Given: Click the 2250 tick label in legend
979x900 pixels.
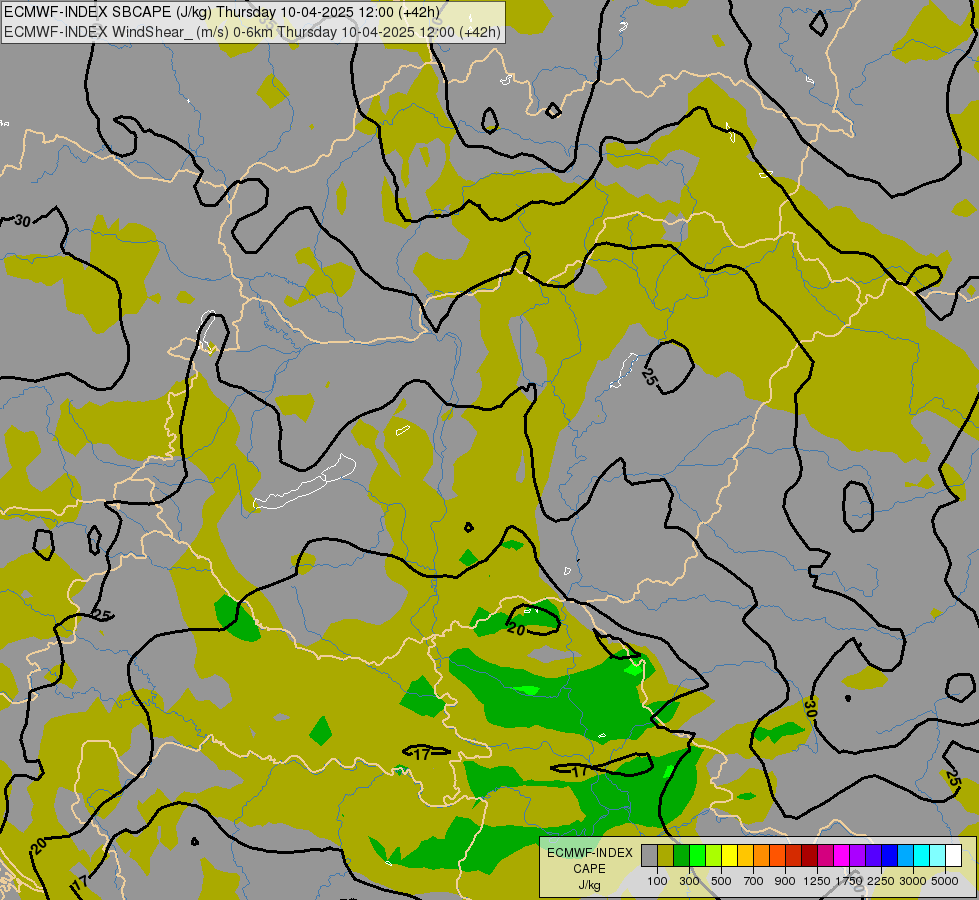Looking at the screenshot, I should [x=881, y=881].
